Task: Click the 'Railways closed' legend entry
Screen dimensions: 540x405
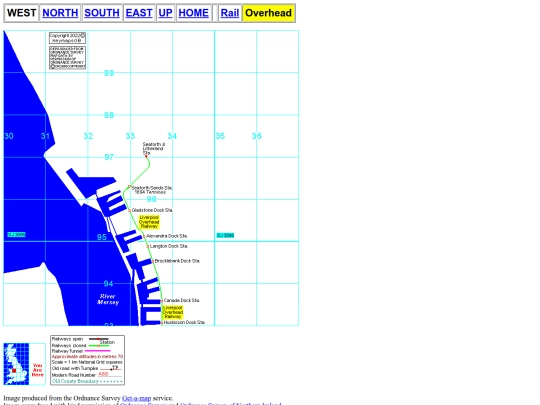Action: tap(81, 345)
